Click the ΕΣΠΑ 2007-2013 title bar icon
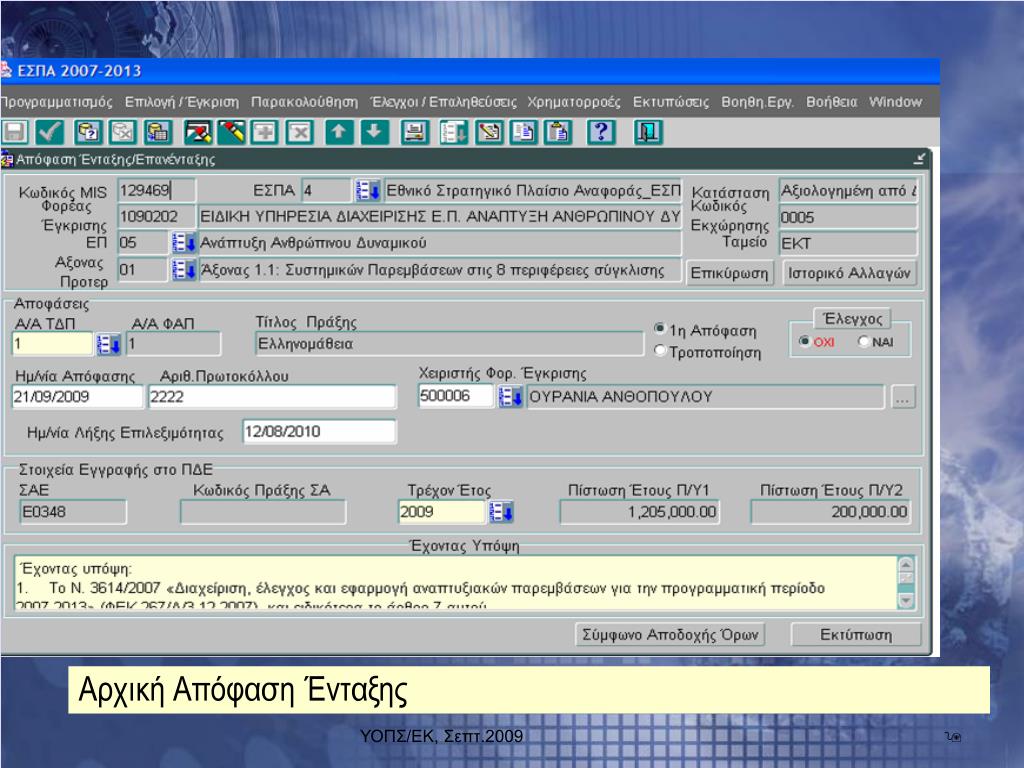 6,70
